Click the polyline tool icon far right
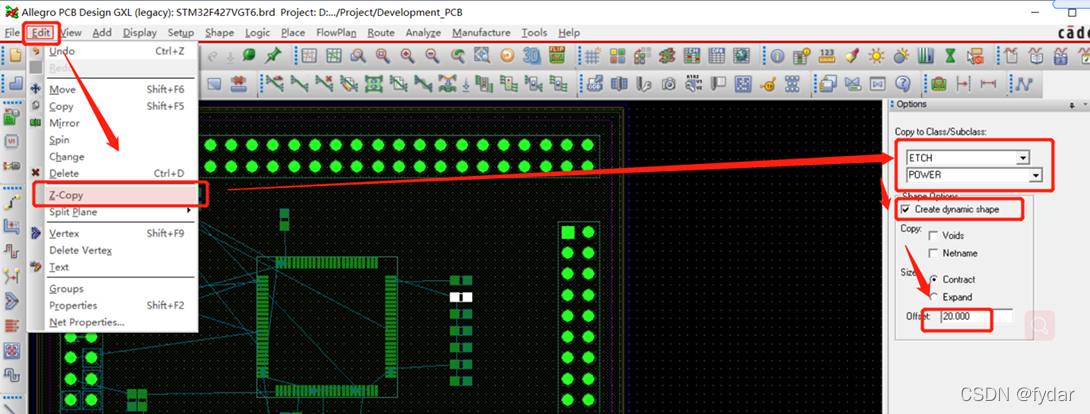1090x414 pixels. pyautogui.click(x=1024, y=84)
